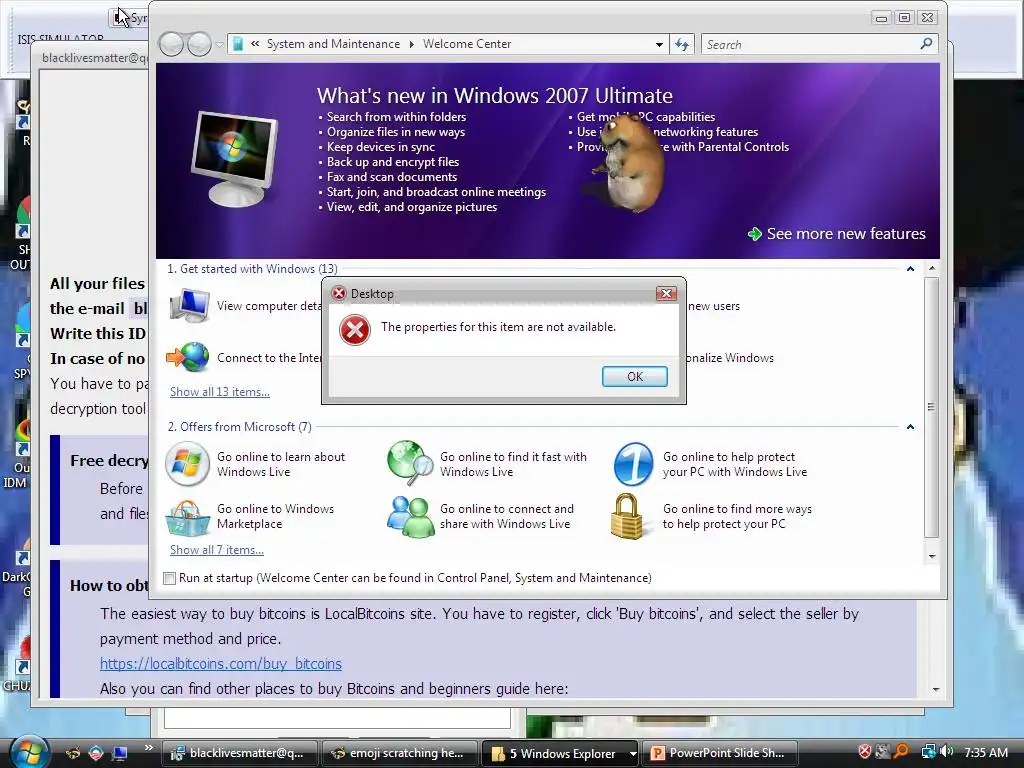The image size is (1024, 768).
Task: Click the Connect to the Internet globe icon
Action: (187, 357)
